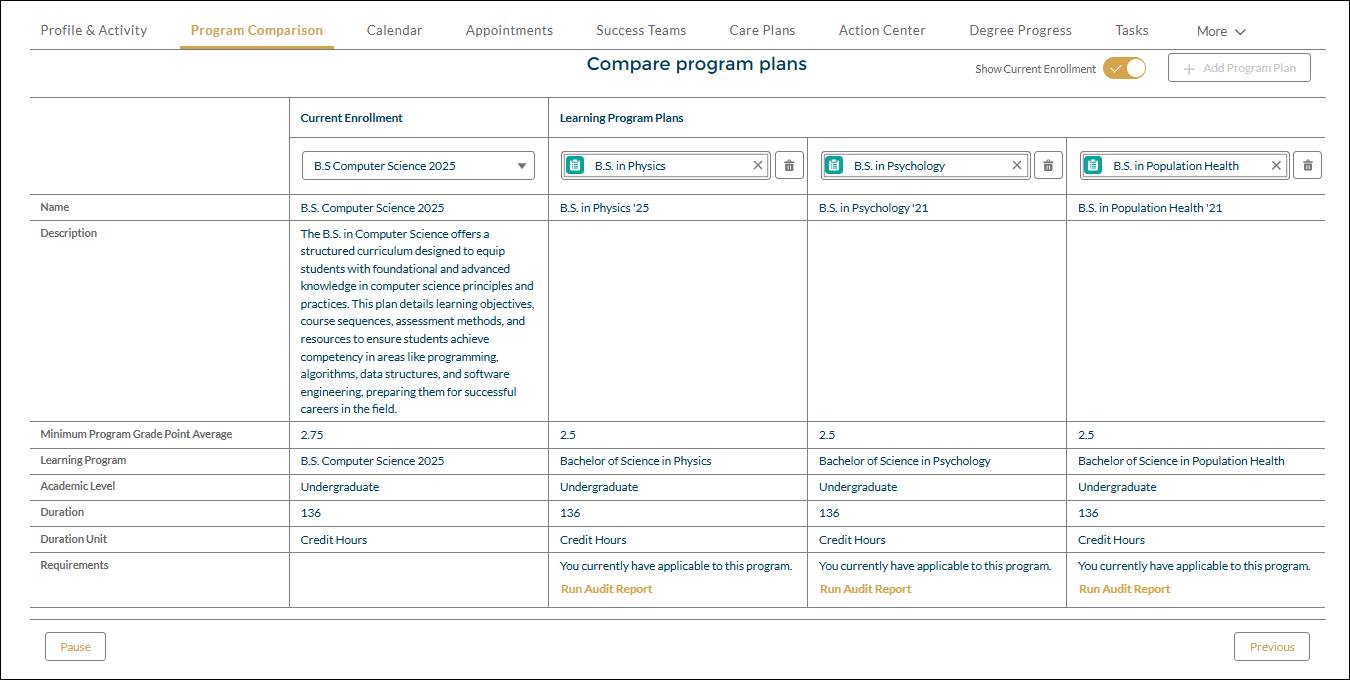Screen dimensions: 1350x680
Task: Click the Description row label
Action: pyautogui.click(x=69, y=233)
